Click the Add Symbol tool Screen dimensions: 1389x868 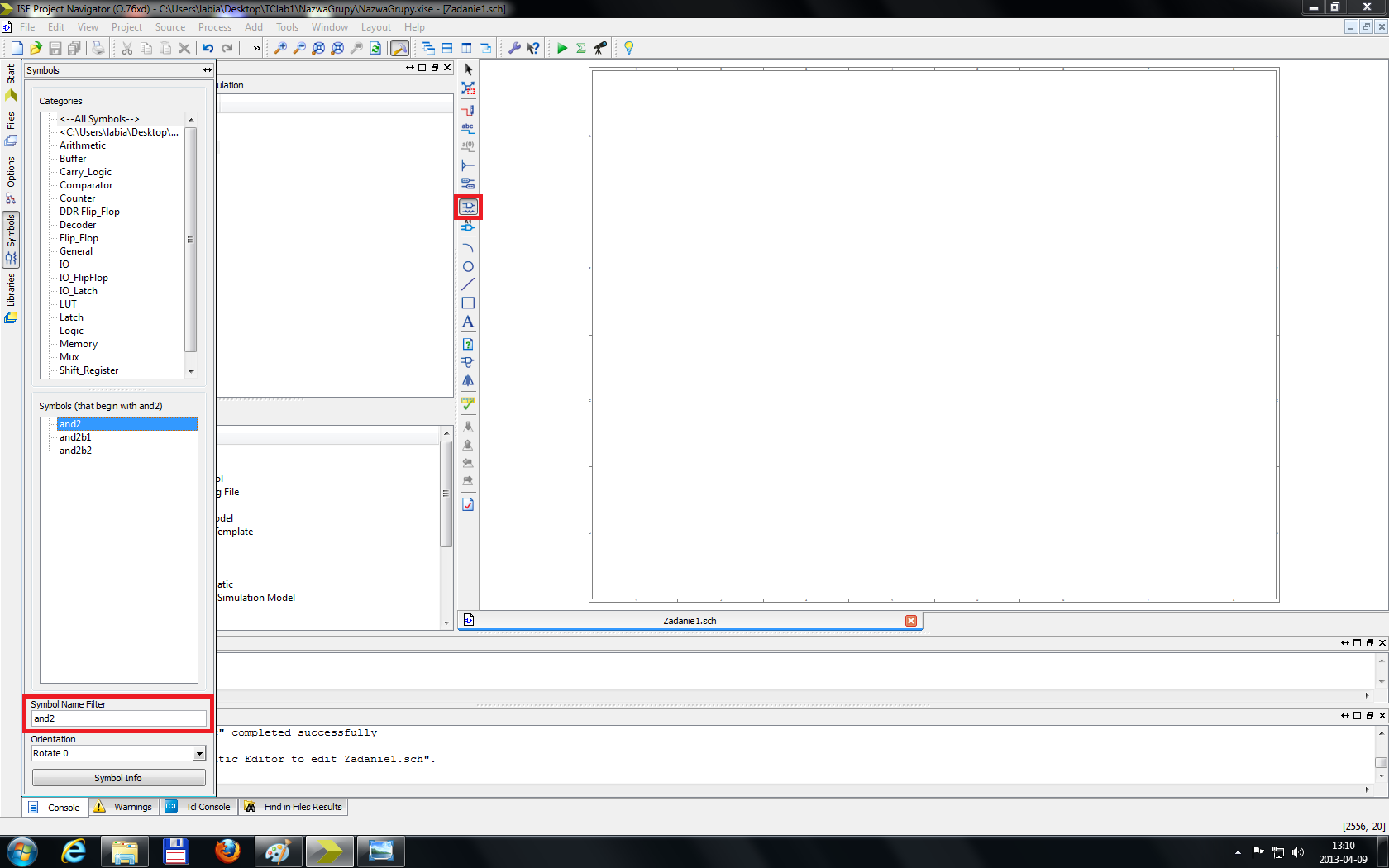468,207
